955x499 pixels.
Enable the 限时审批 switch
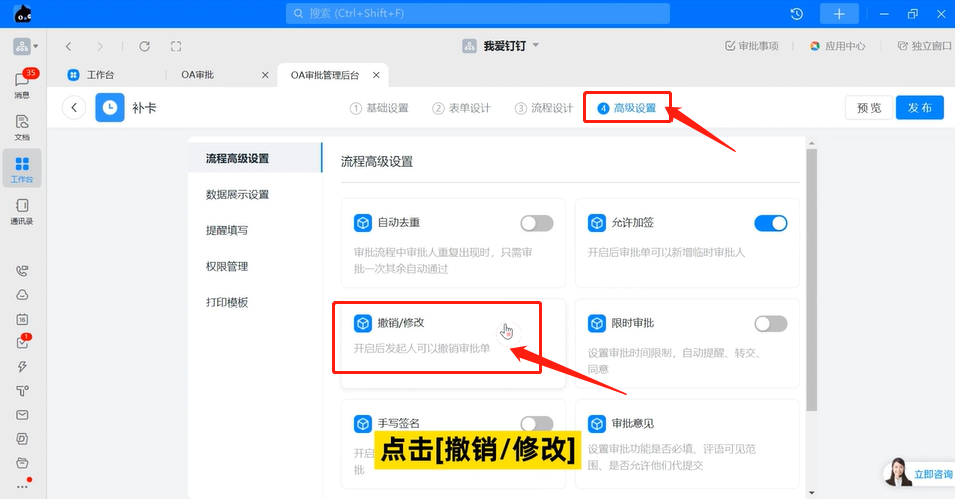770,324
